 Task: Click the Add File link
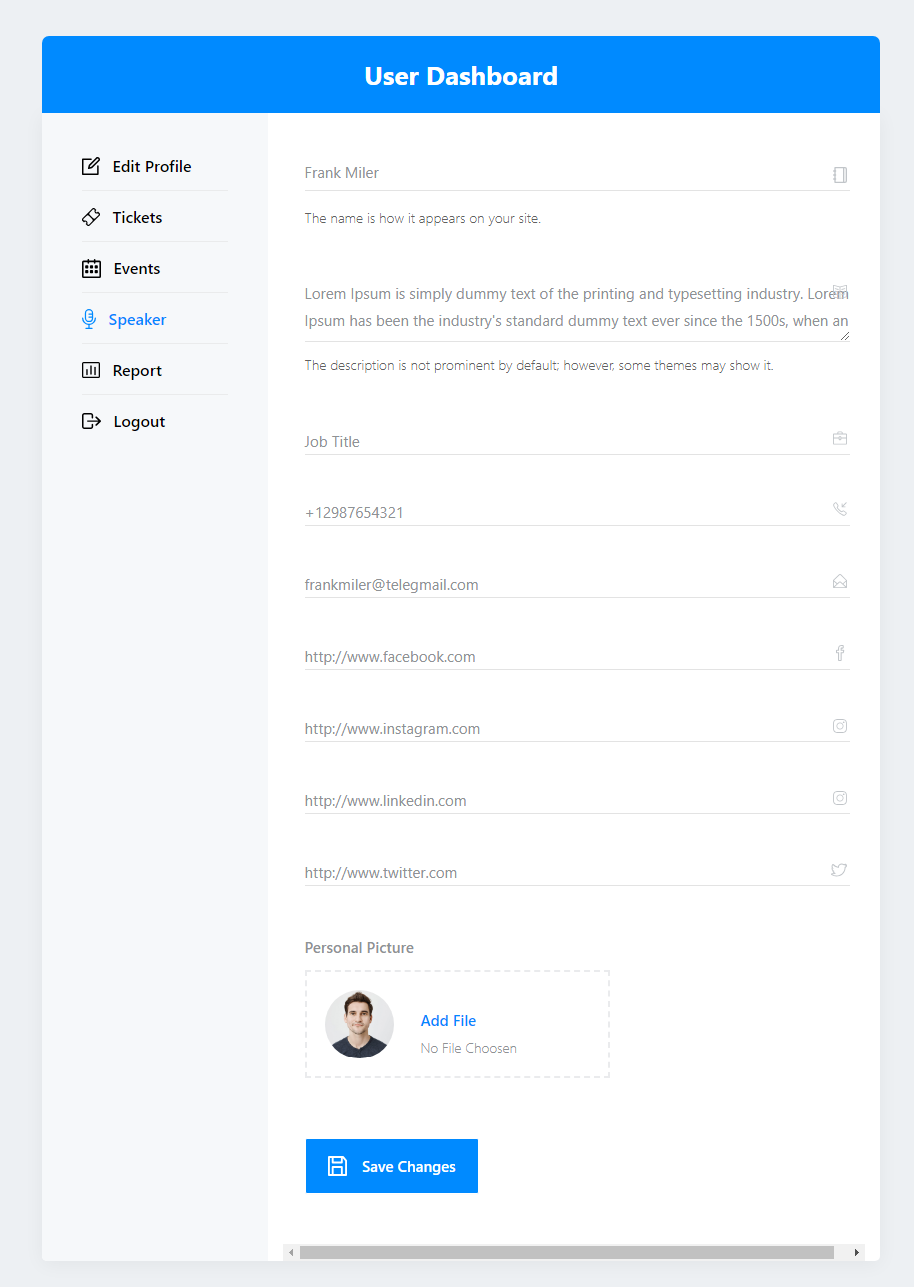448,1020
